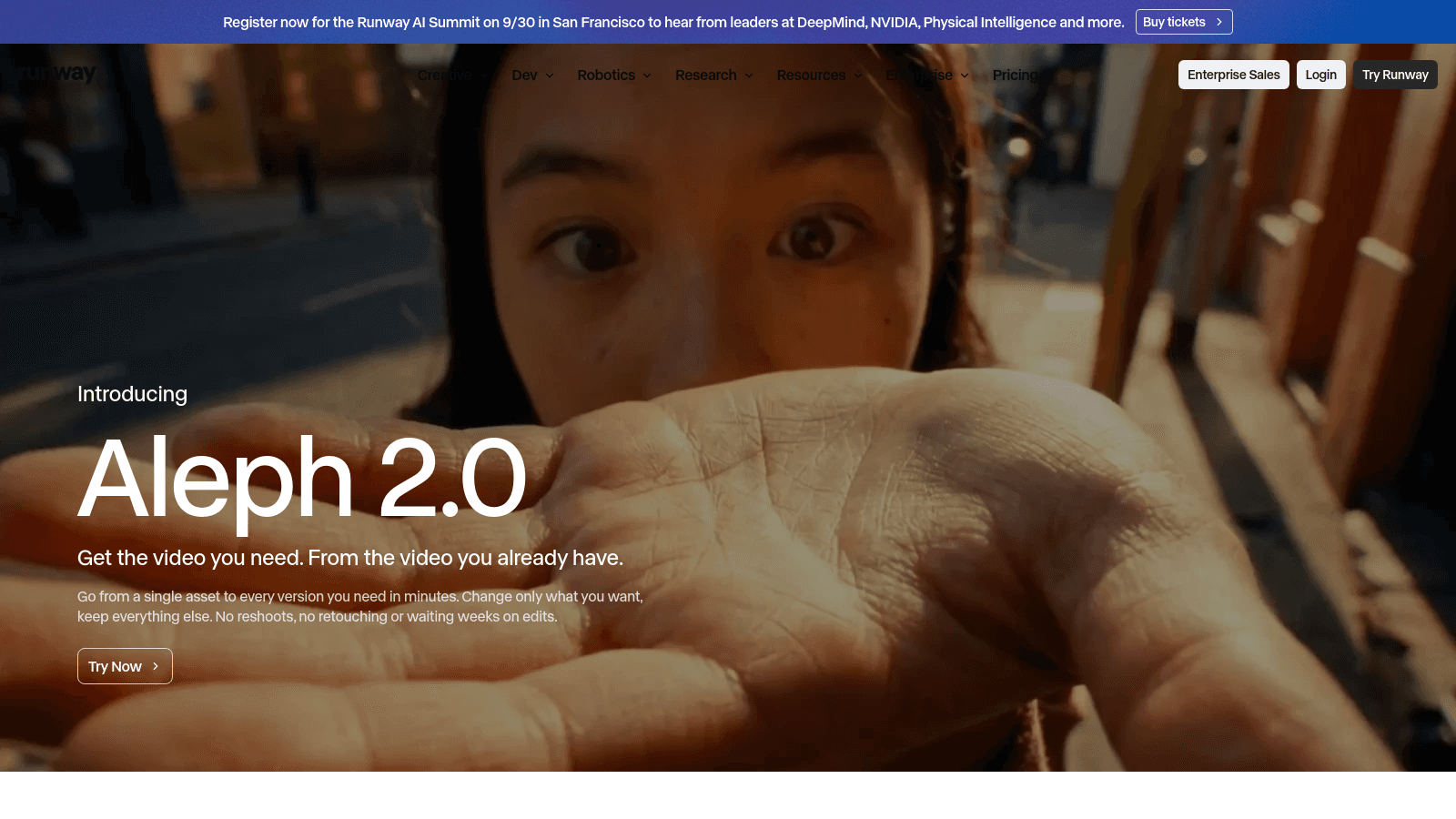Open the Resources menu item
1456x819 pixels.
coord(811,75)
